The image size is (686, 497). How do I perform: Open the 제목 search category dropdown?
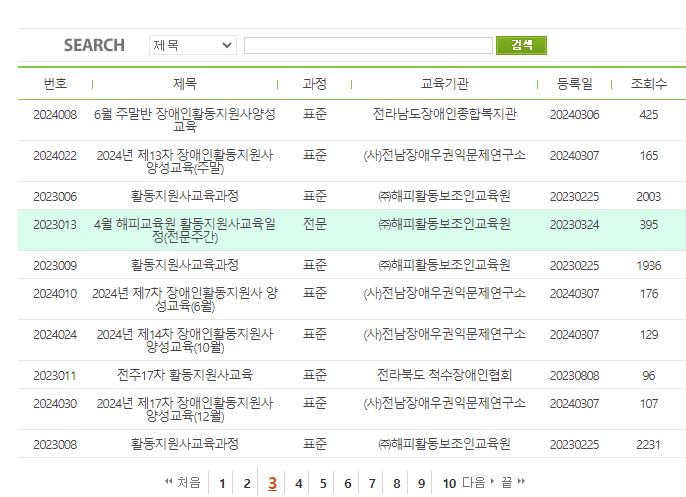pos(192,45)
